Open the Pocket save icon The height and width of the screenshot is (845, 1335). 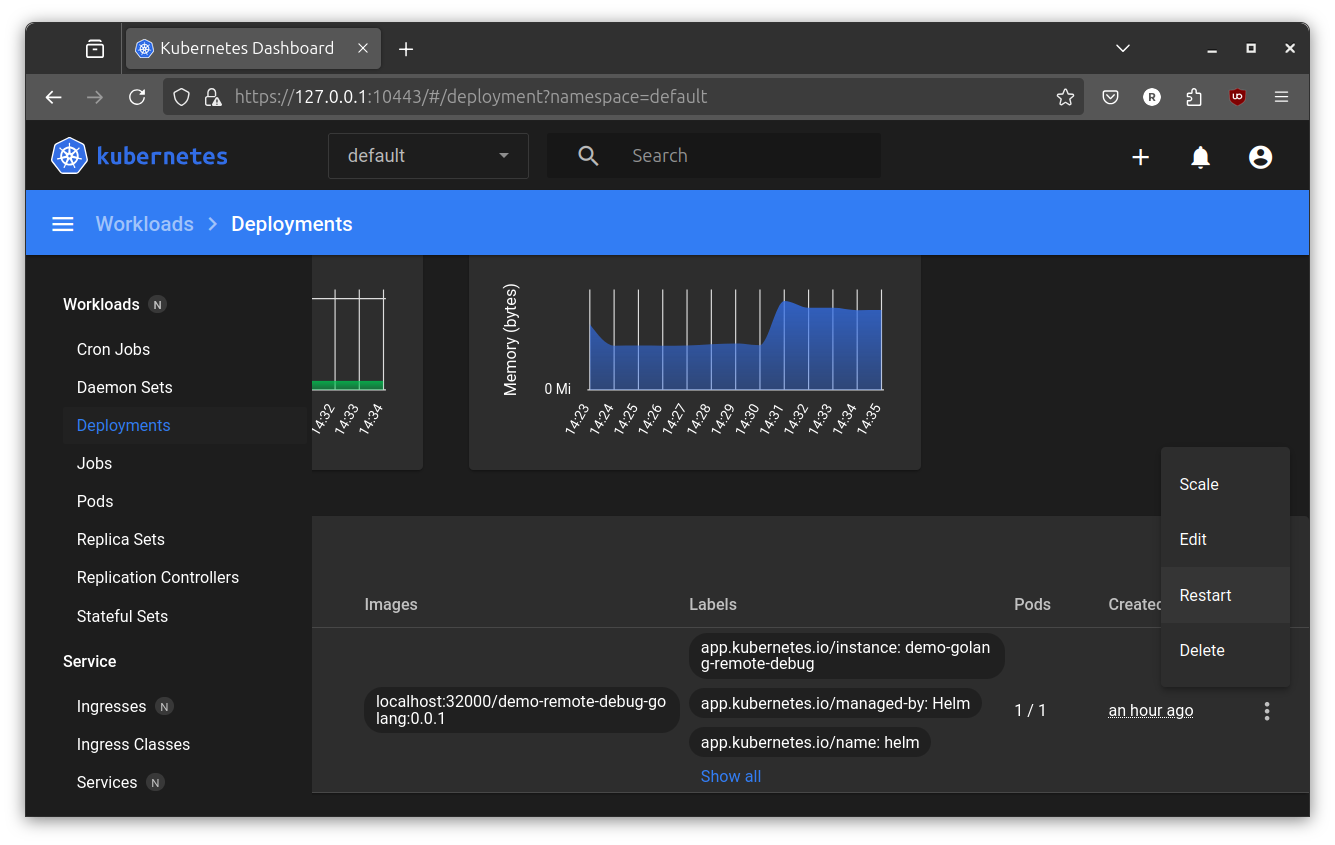tap(1110, 97)
